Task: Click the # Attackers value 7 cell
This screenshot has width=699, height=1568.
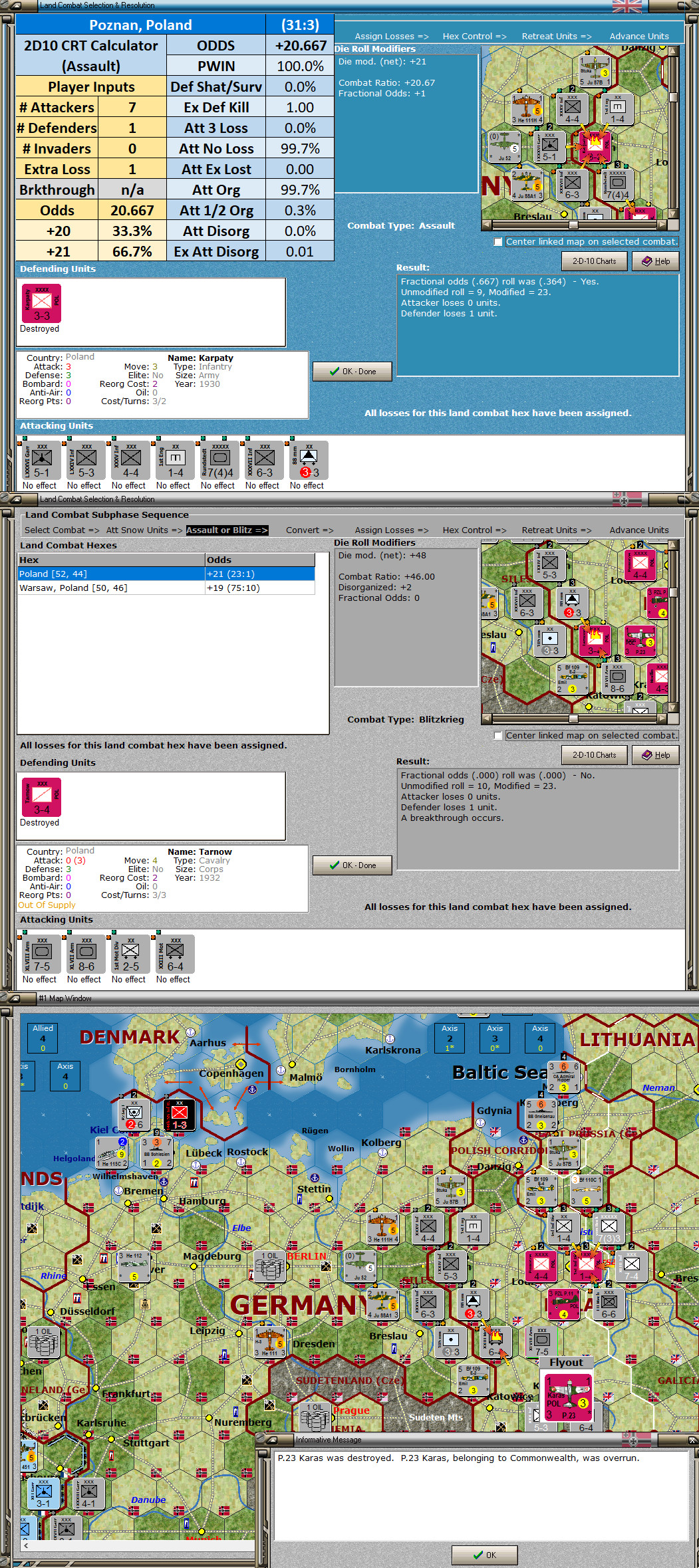Action: [x=132, y=108]
